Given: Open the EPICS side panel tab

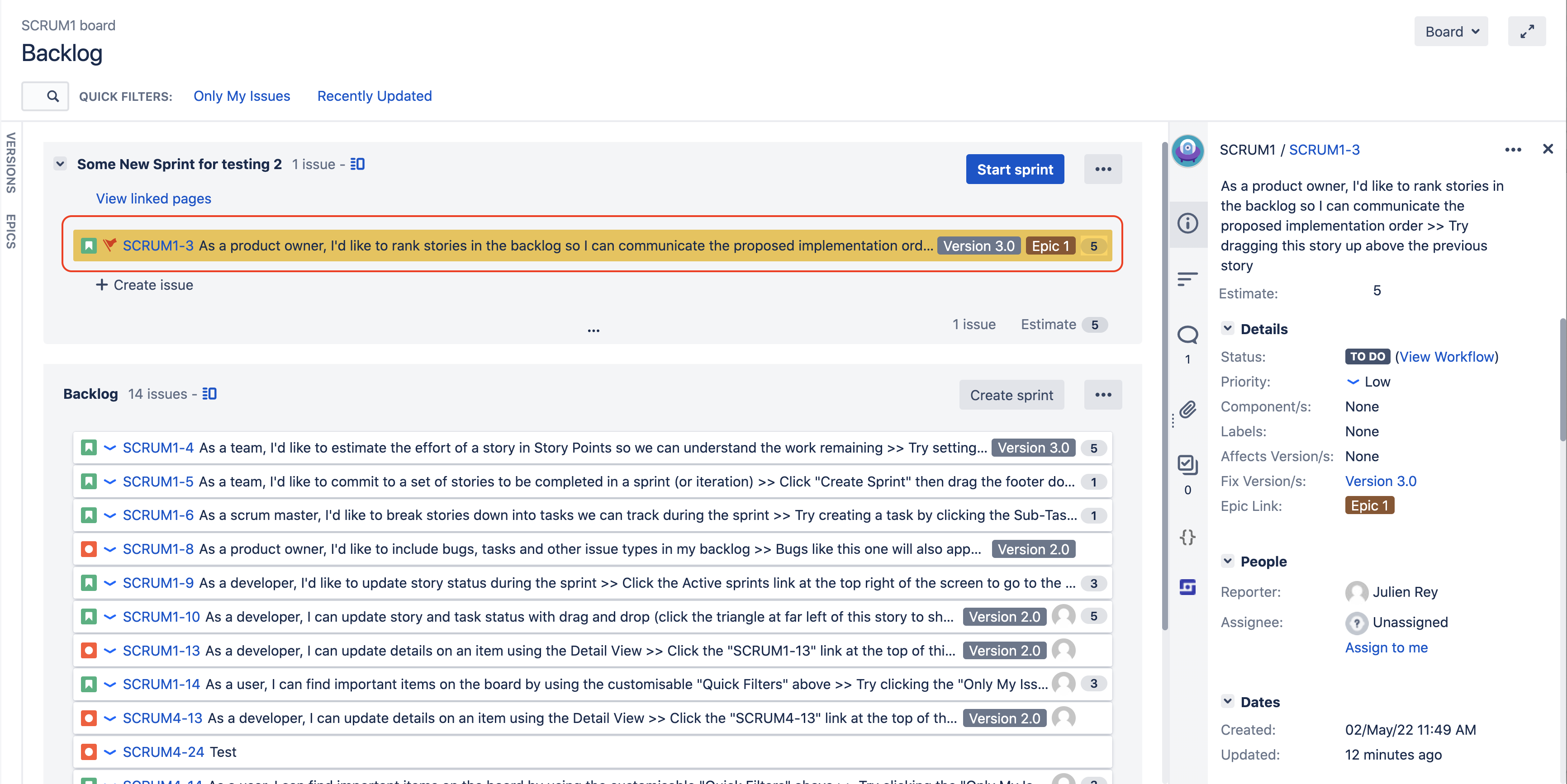Looking at the screenshot, I should tap(10, 231).
